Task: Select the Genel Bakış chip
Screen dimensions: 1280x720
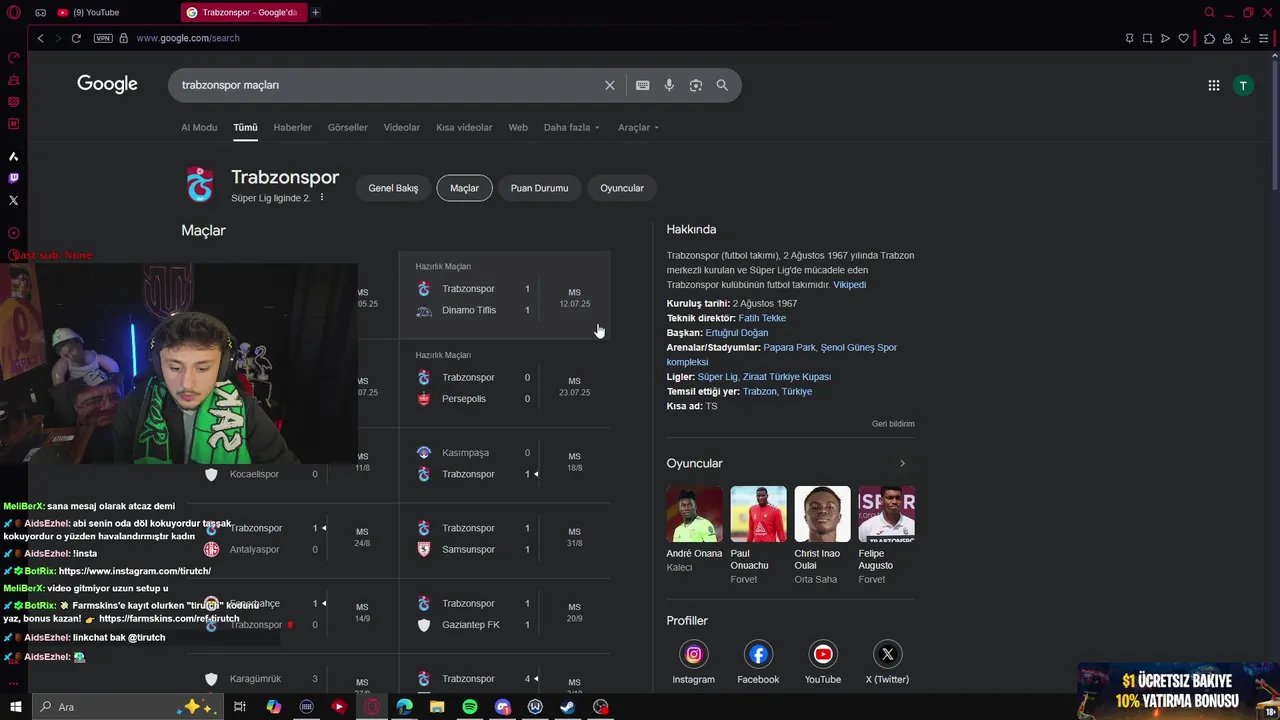Action: click(393, 188)
